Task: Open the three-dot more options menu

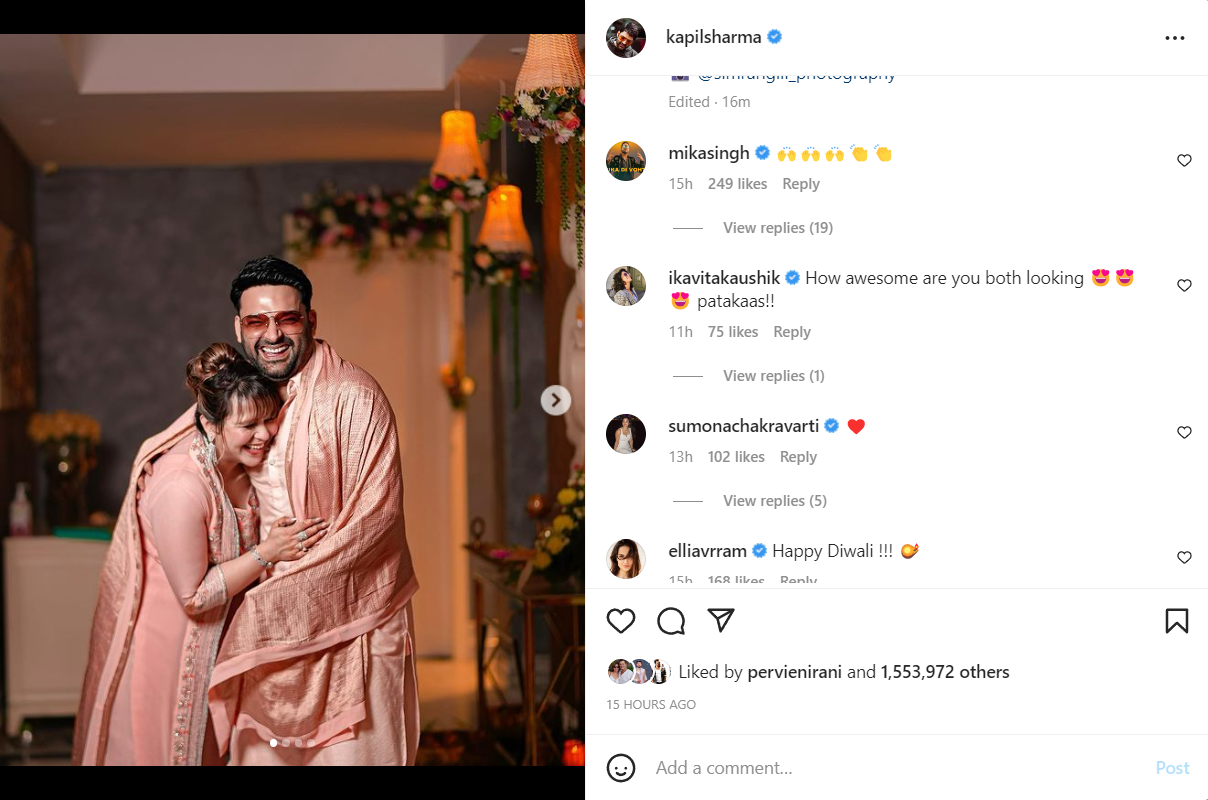Action: pos(1175,38)
